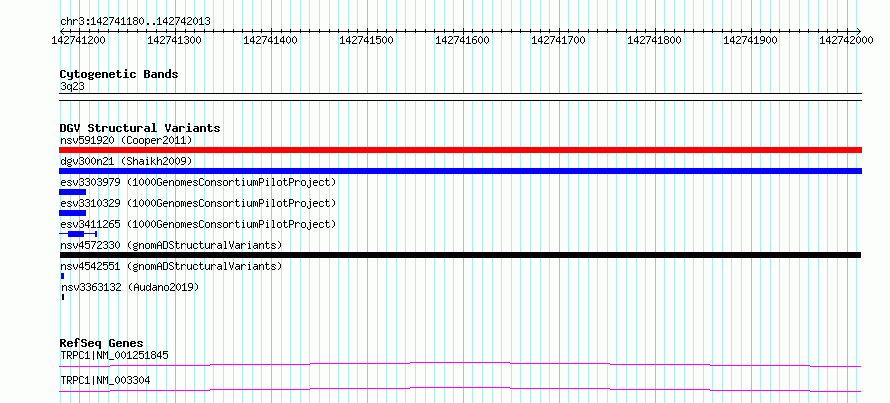
Task: Click ruler tick label 142741700
Action: [559, 40]
